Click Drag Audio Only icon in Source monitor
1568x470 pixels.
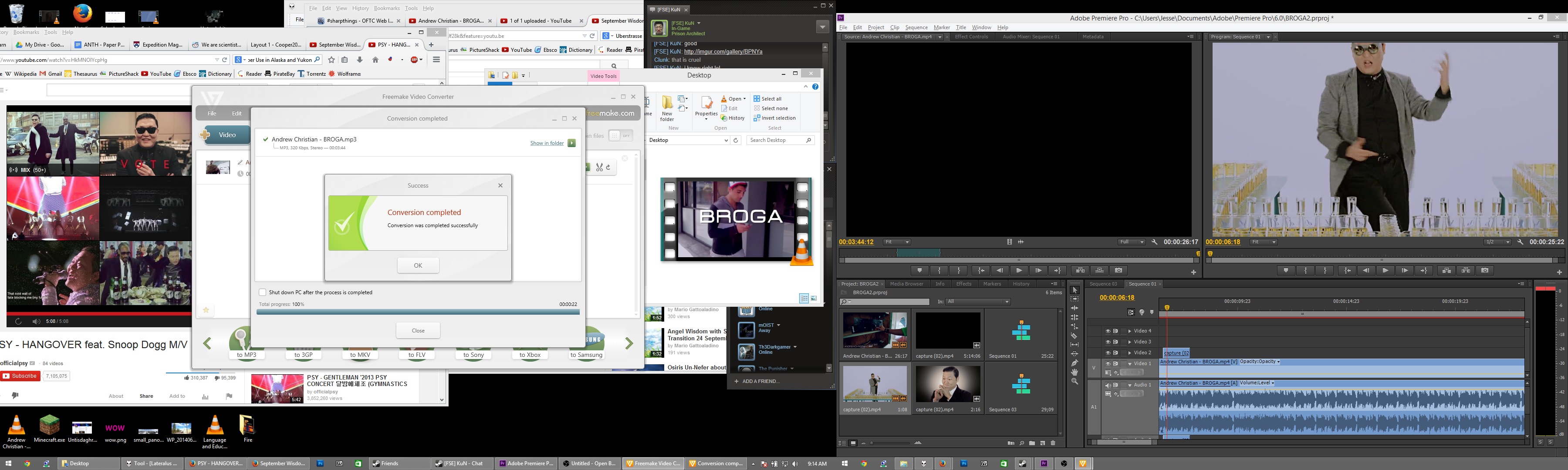(1021, 242)
